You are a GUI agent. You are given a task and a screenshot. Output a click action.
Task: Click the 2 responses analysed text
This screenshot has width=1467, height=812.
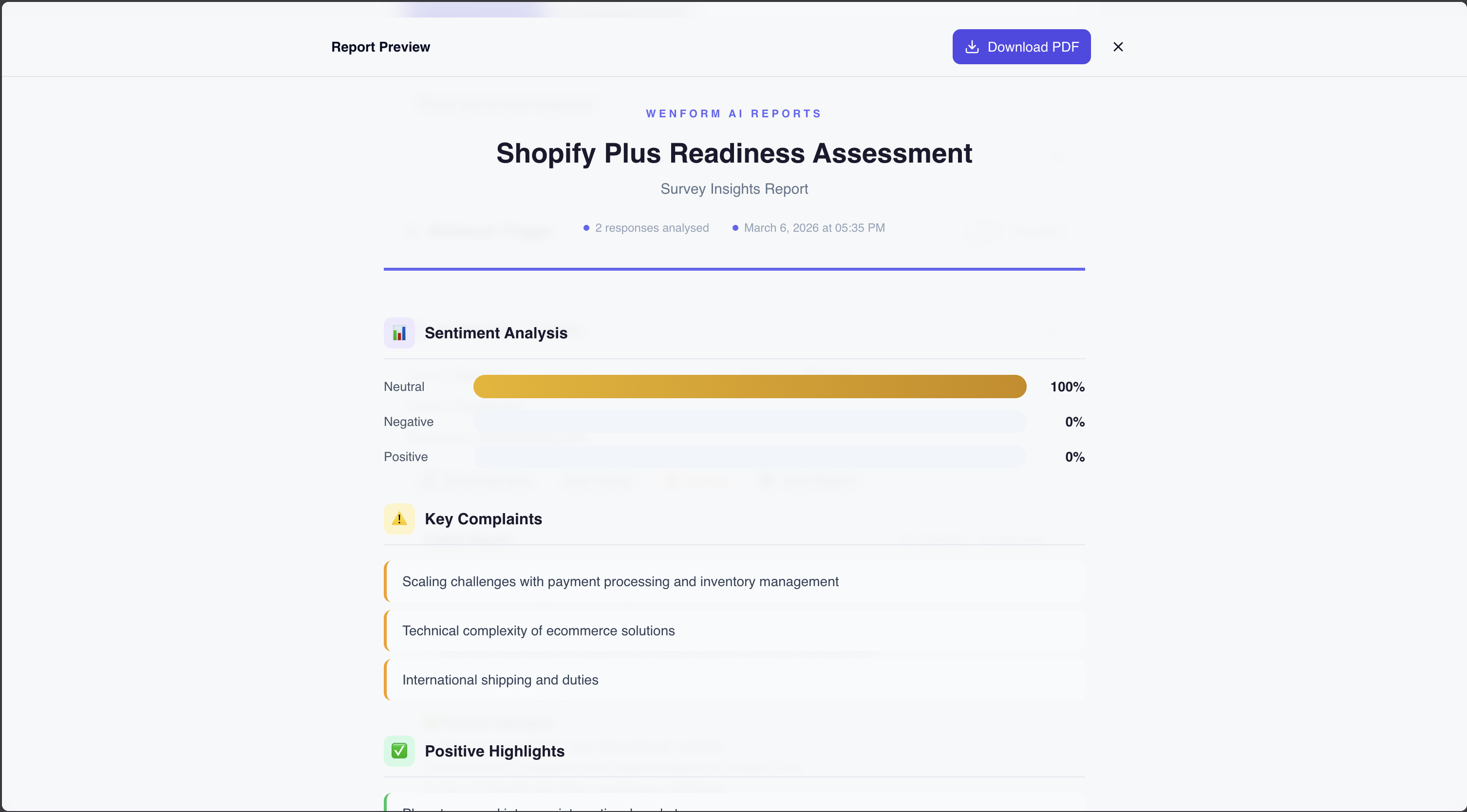pyautogui.click(x=652, y=228)
